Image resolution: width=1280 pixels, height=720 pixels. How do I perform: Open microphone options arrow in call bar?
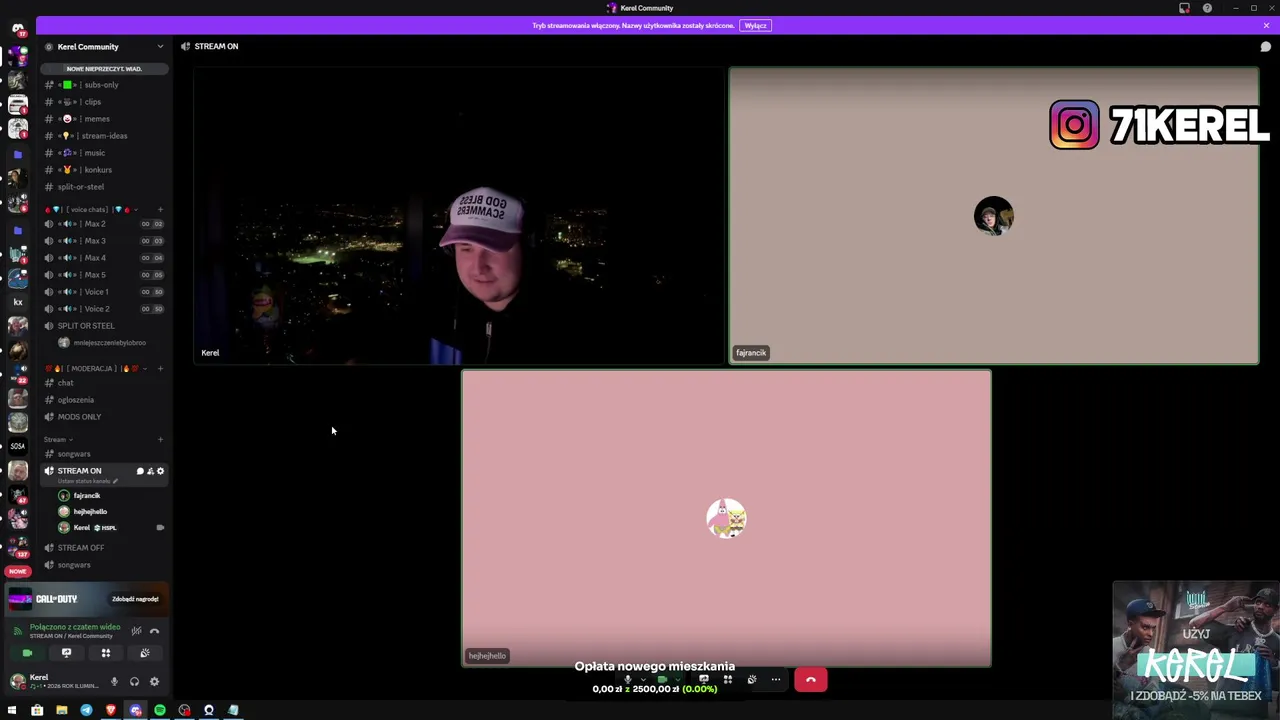coord(642,680)
